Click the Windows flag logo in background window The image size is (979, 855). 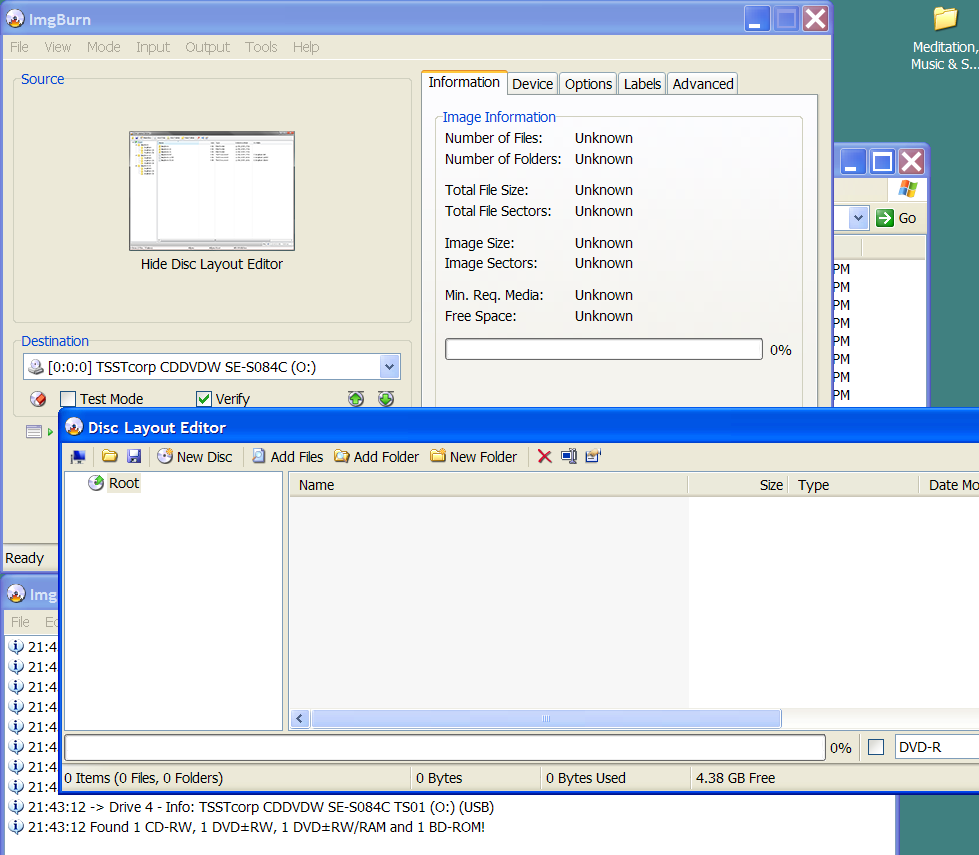click(908, 189)
